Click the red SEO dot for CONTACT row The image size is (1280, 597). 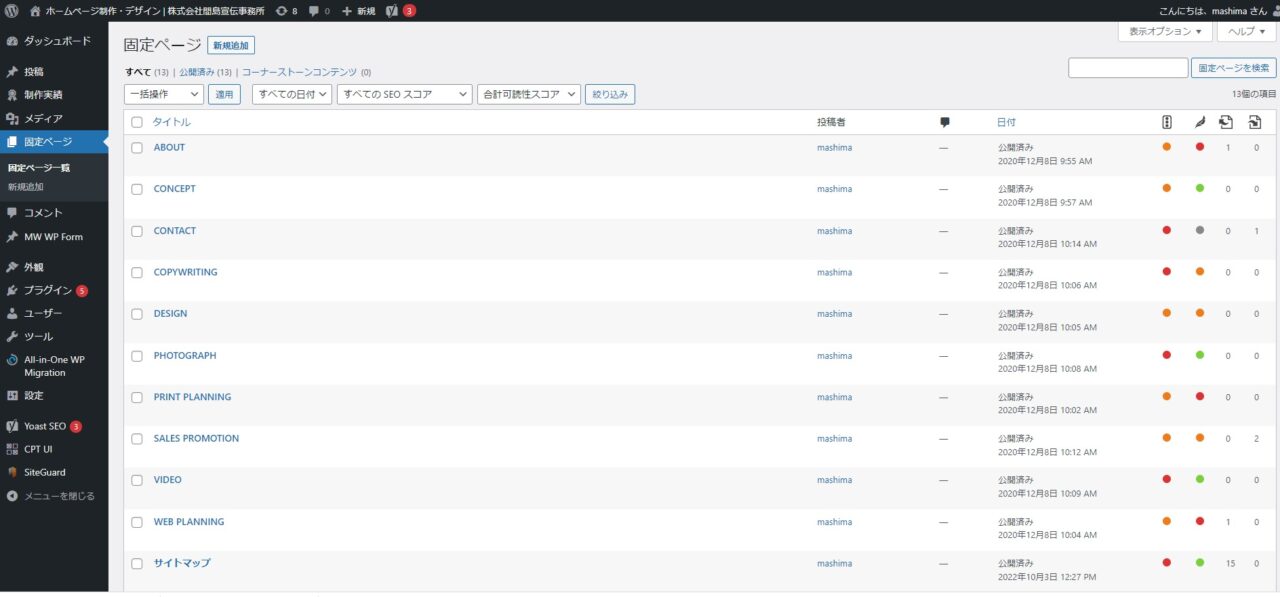click(x=1167, y=231)
